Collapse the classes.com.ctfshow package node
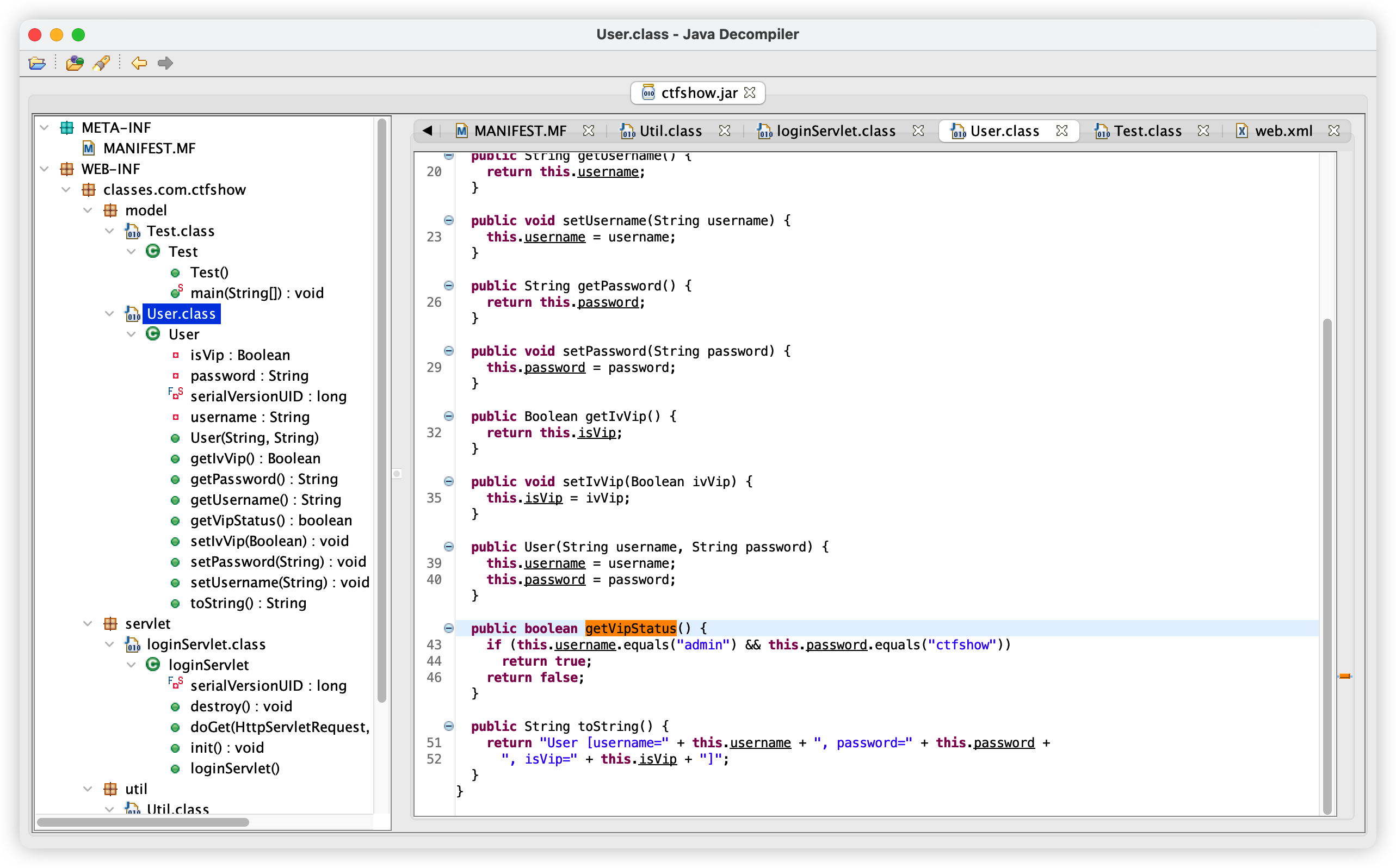This screenshot has height=868, width=1396. [66, 189]
